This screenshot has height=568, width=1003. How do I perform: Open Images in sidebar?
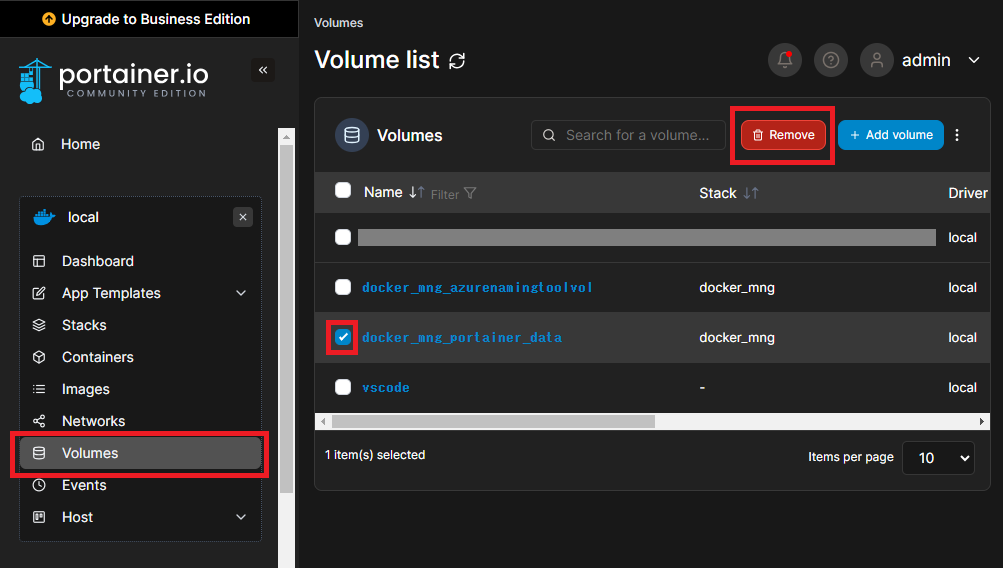[140, 389]
